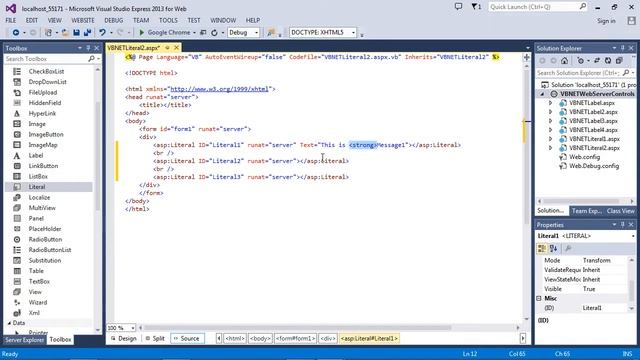Screen dimensions: 640x360
Task: Toggle auto-hide pin on Solution Explorer
Action: coord(622,48)
